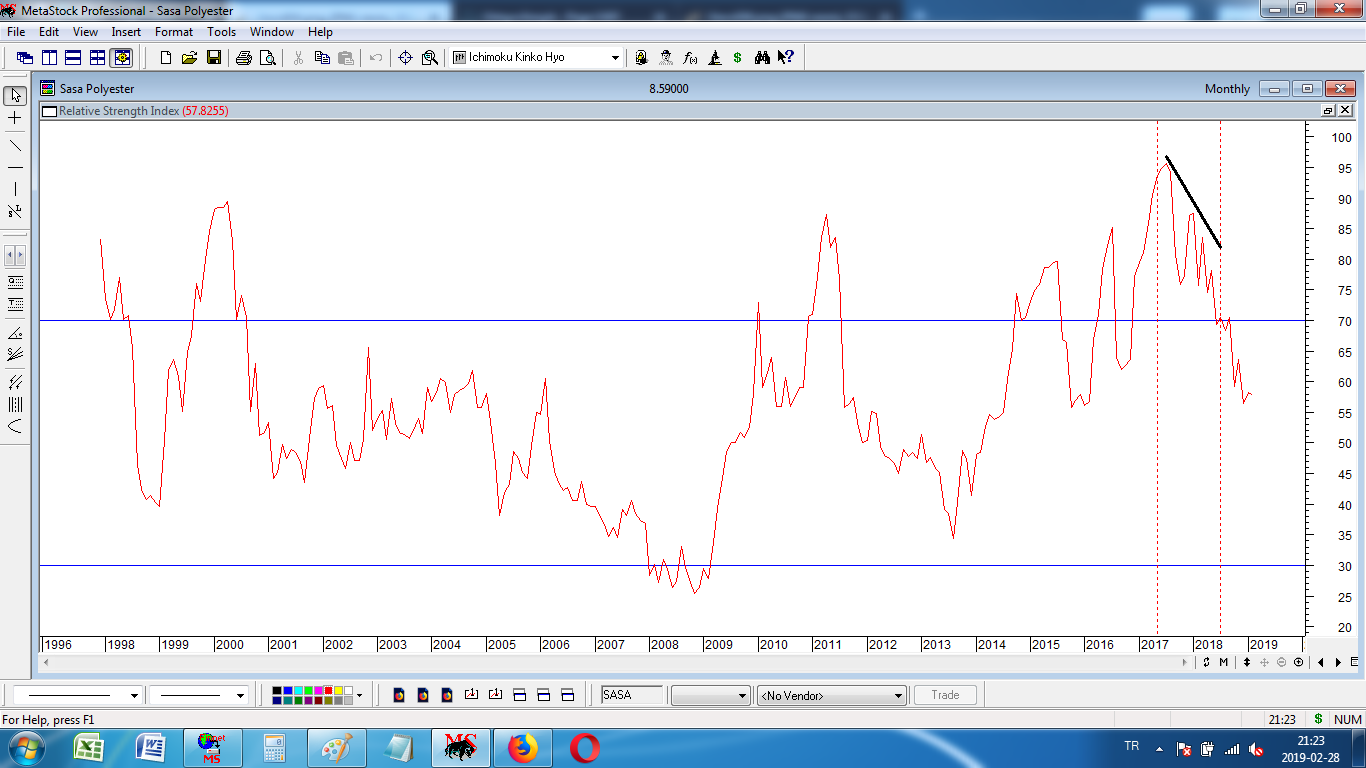Copy using the copy toolbar icon
This screenshot has height=768, width=1366.
(322, 58)
